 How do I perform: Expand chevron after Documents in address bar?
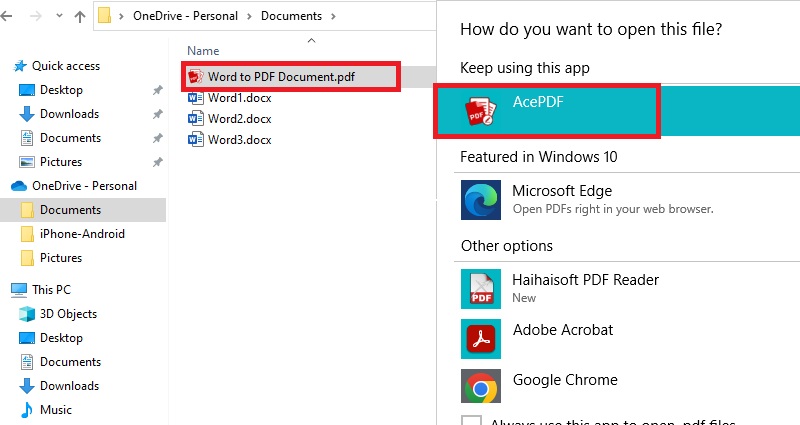pos(333,16)
